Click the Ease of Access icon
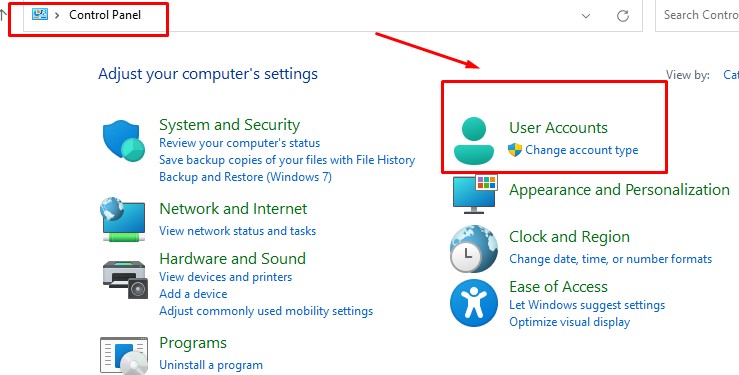The width and height of the screenshot is (739, 375). (x=474, y=303)
